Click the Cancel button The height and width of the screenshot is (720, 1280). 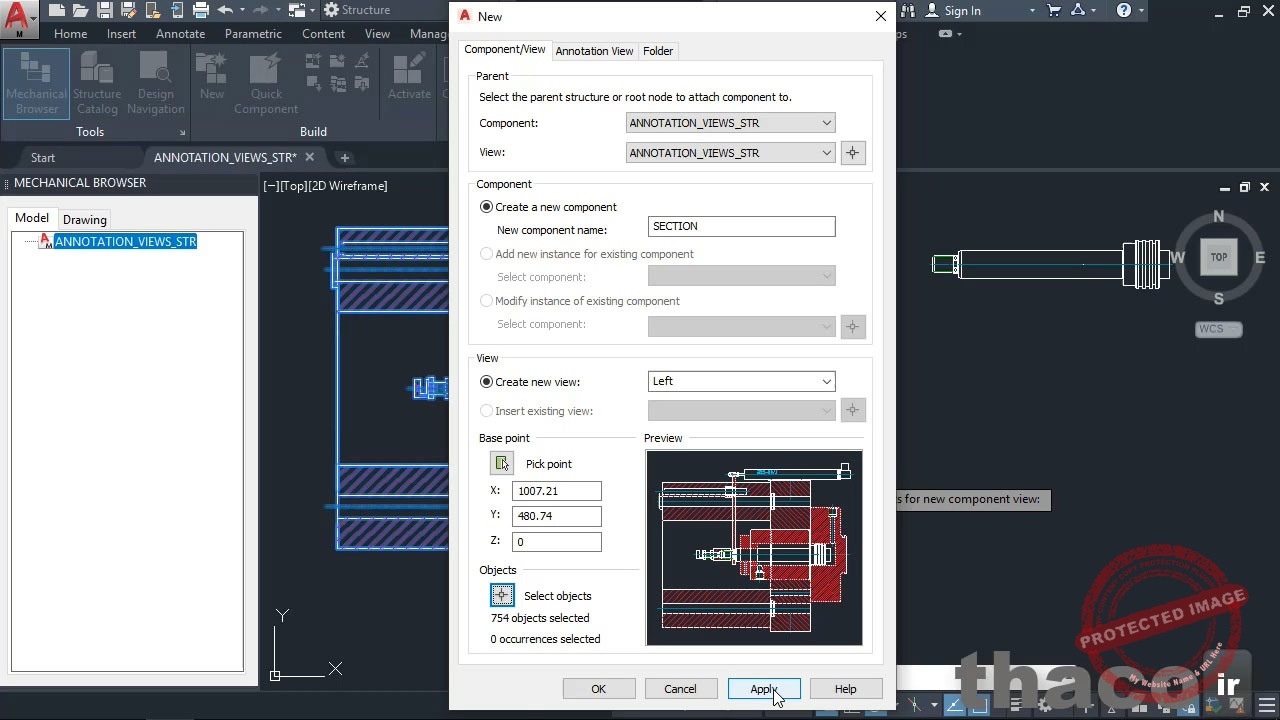click(x=680, y=689)
